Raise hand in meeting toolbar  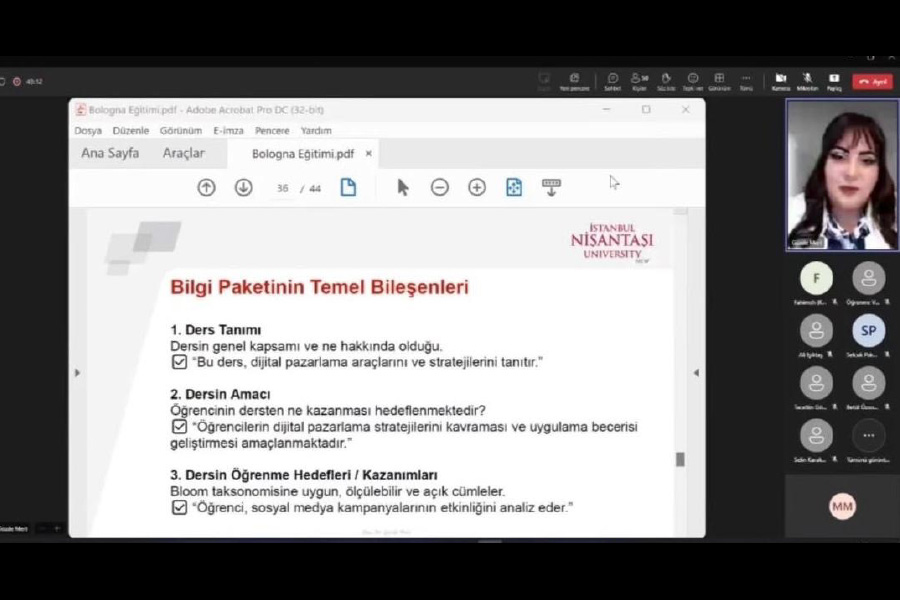(x=665, y=80)
